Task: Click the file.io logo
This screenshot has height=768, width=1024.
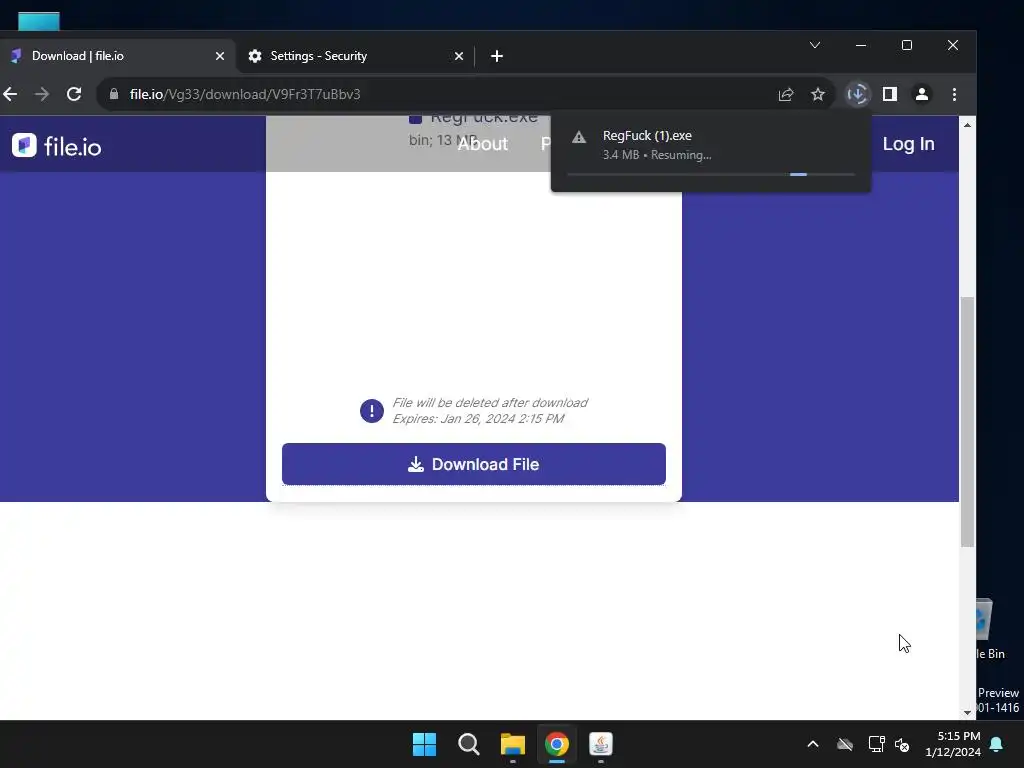Action: [x=57, y=146]
